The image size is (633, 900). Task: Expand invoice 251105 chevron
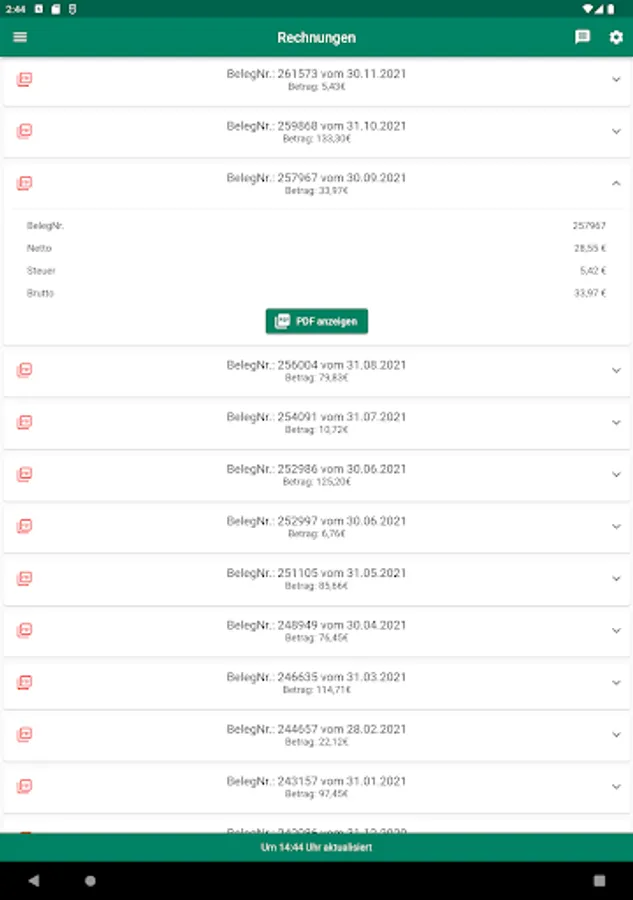tap(616, 578)
